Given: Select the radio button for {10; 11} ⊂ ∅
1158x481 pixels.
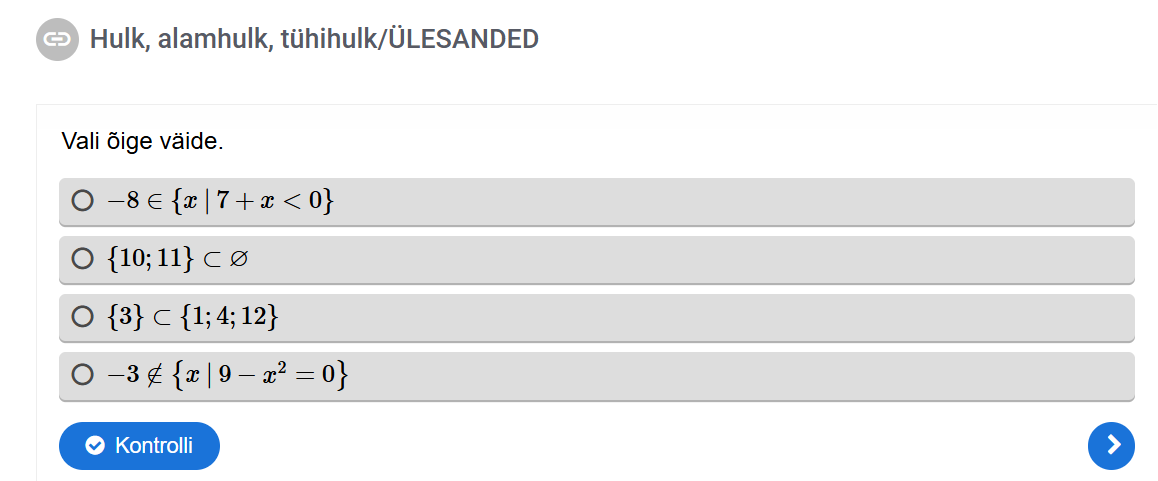Looking at the screenshot, I should pos(82,259).
